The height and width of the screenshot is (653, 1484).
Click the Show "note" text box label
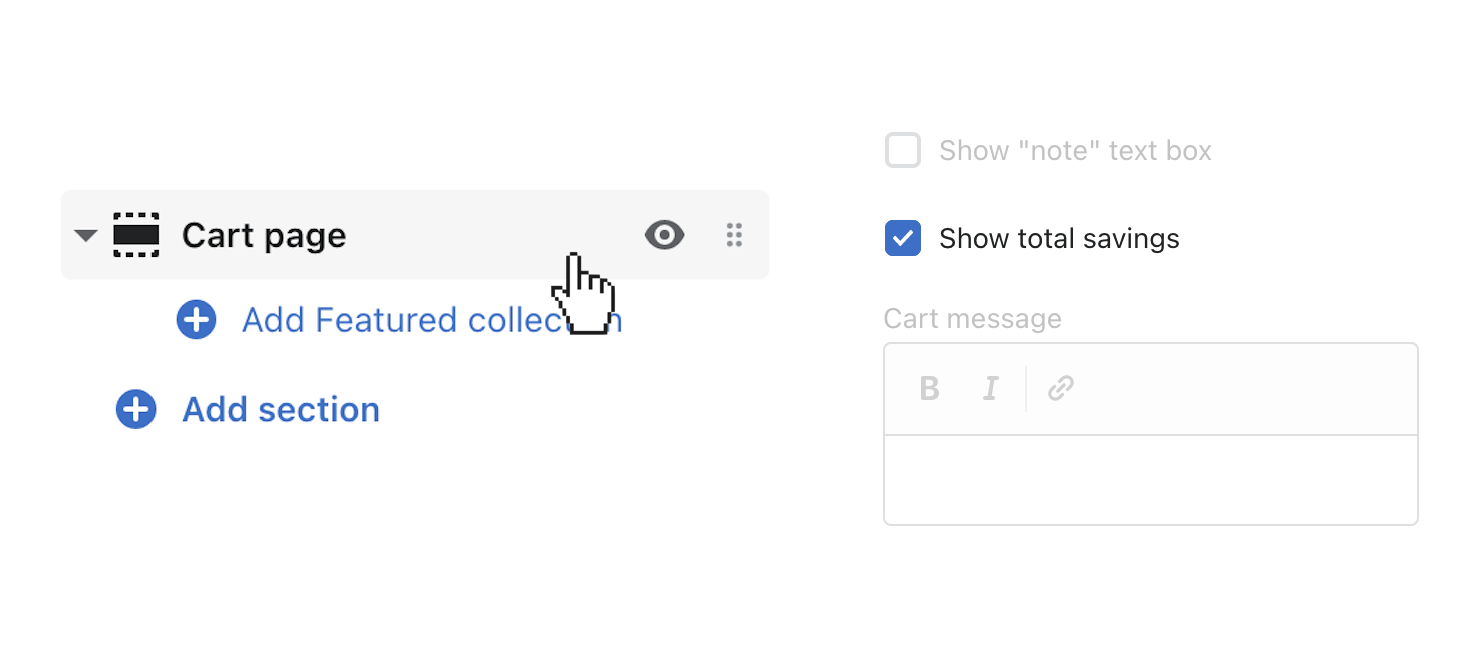1075,151
